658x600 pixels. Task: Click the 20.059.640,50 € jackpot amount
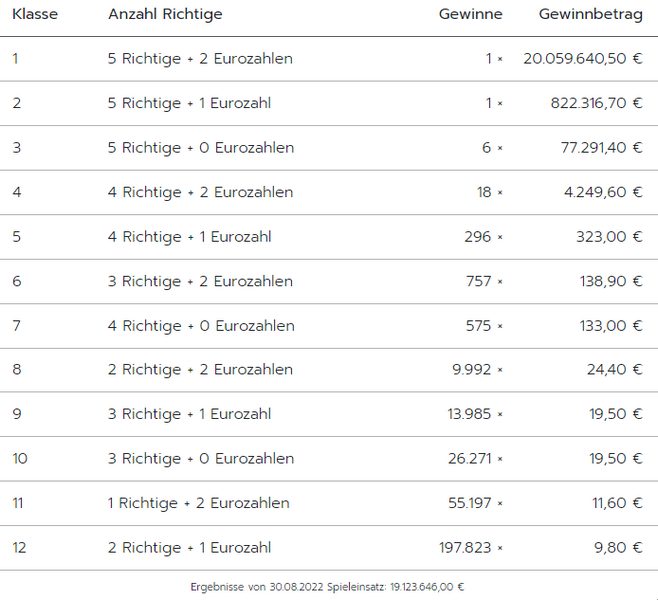point(582,59)
